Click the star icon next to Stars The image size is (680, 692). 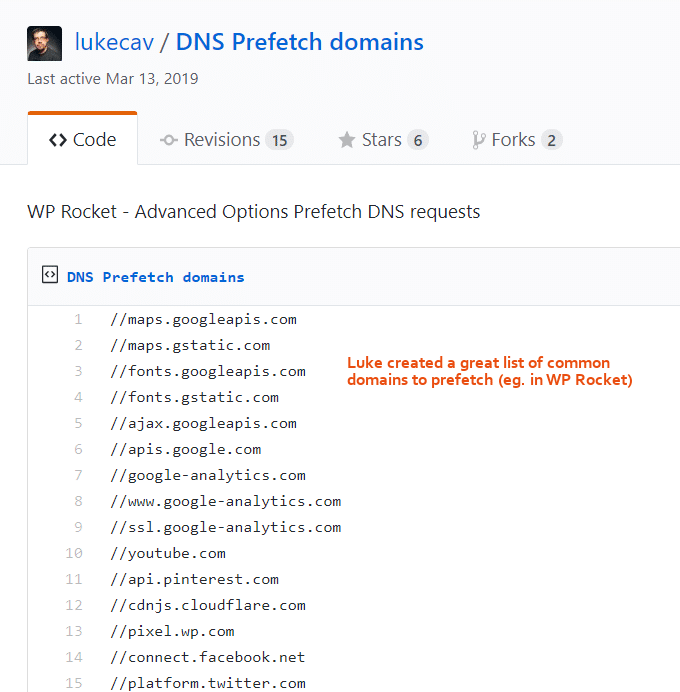(347, 140)
